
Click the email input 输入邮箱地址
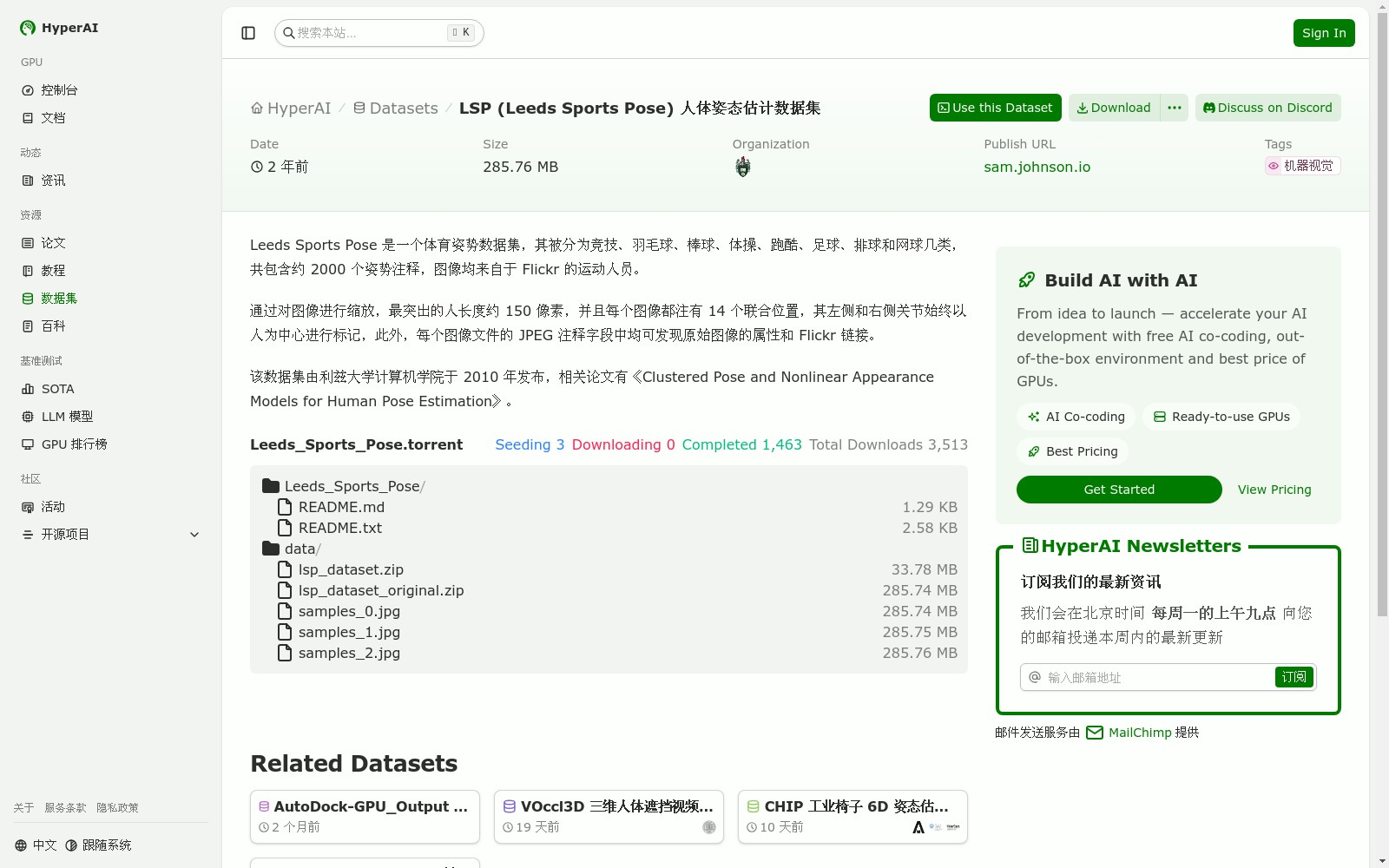[1159, 677]
